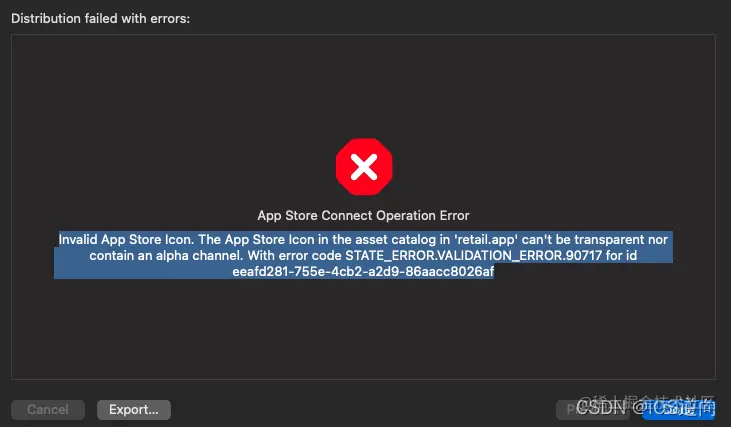Click the word transparent in the message
The width and height of the screenshot is (731, 427).
pos(609,240)
